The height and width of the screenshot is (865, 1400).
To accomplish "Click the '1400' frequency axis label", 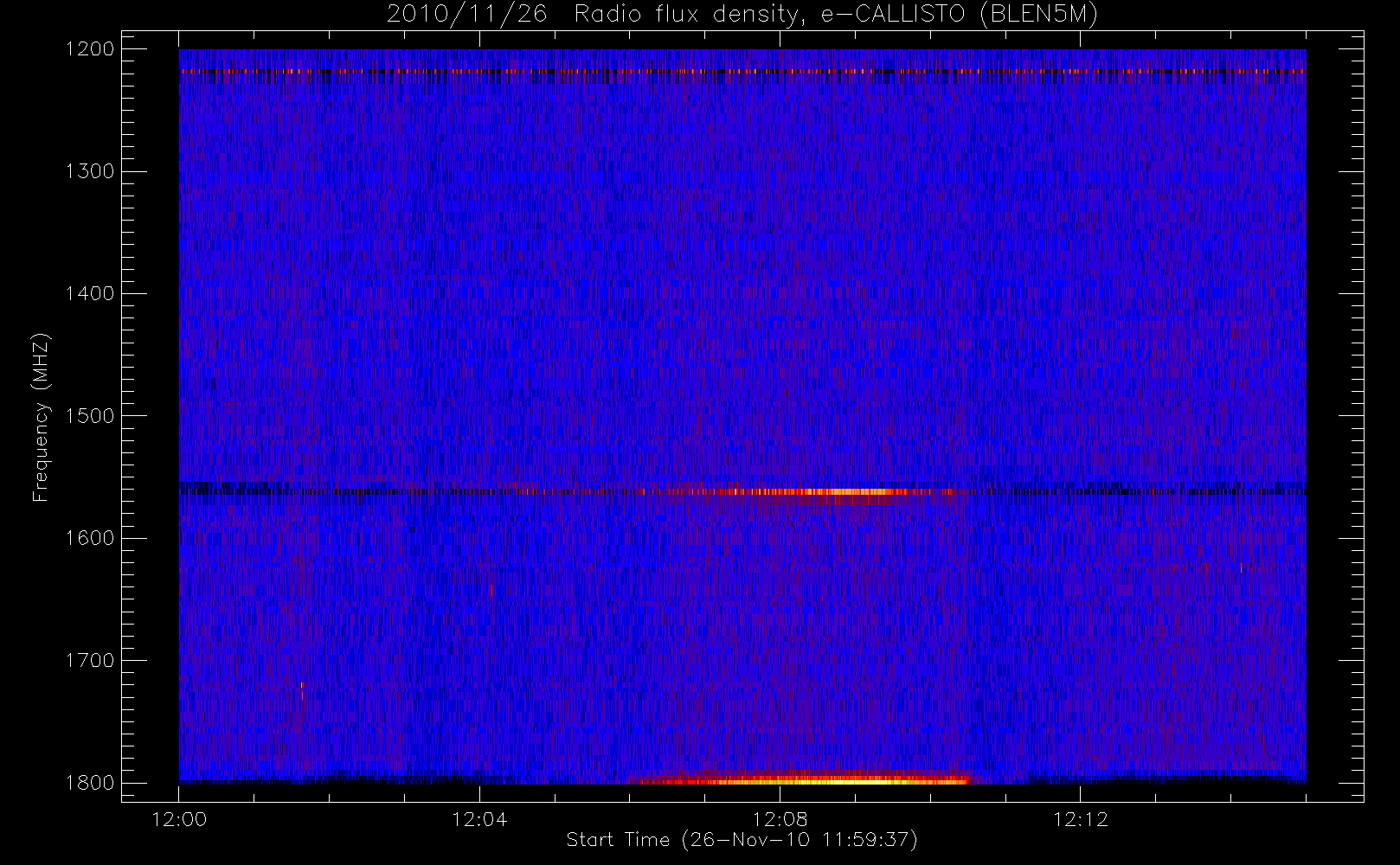I will point(90,293).
